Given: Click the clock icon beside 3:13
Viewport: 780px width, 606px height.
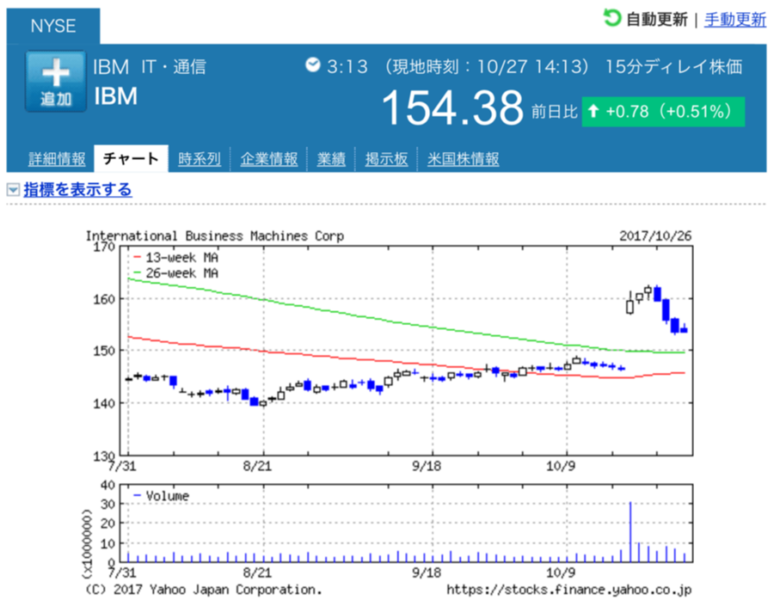Looking at the screenshot, I should point(312,65).
